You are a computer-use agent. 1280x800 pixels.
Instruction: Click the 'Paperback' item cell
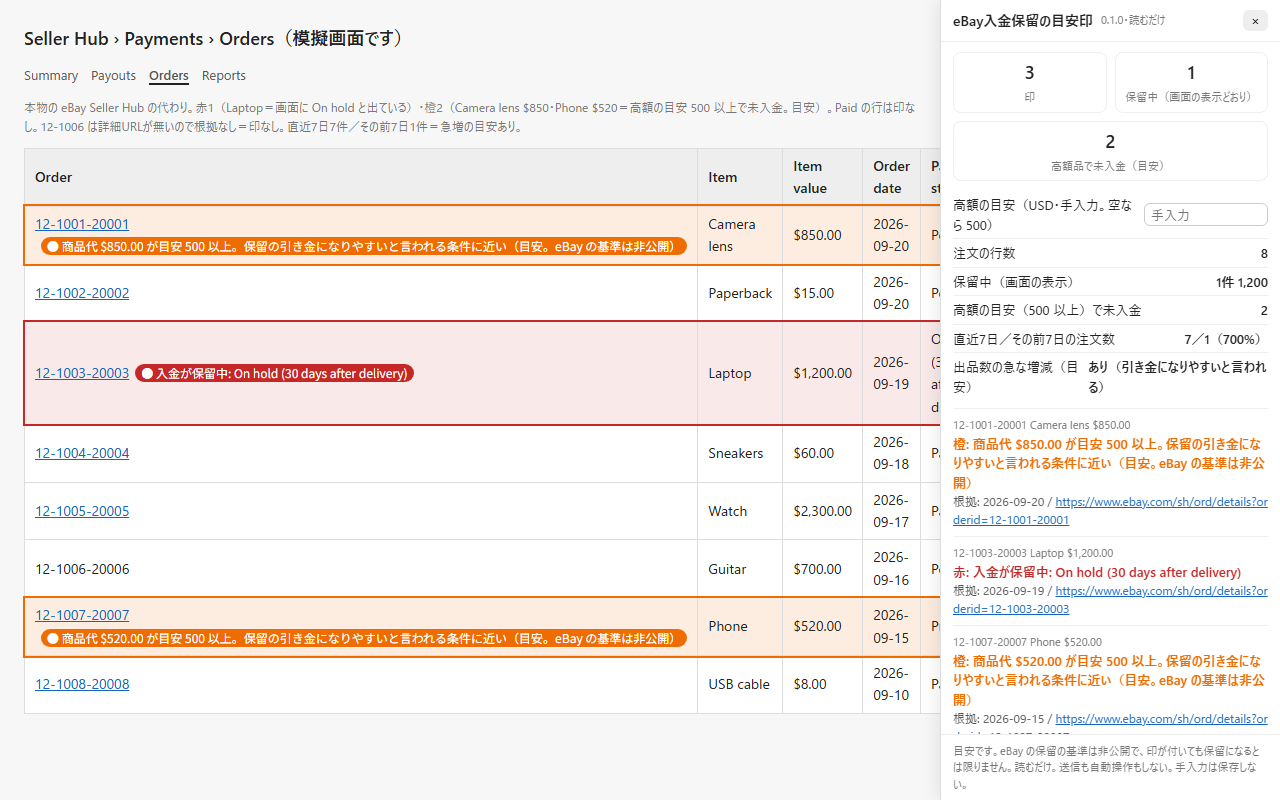pos(740,293)
